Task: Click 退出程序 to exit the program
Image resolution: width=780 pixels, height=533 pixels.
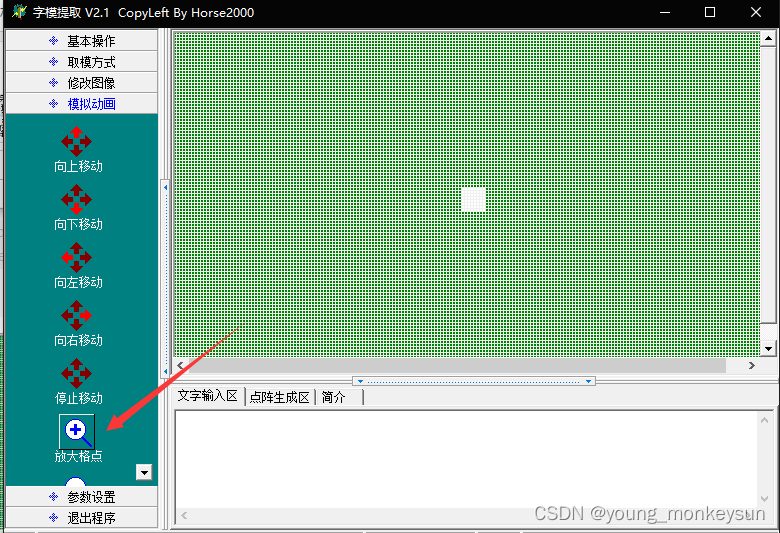Action: 82,518
